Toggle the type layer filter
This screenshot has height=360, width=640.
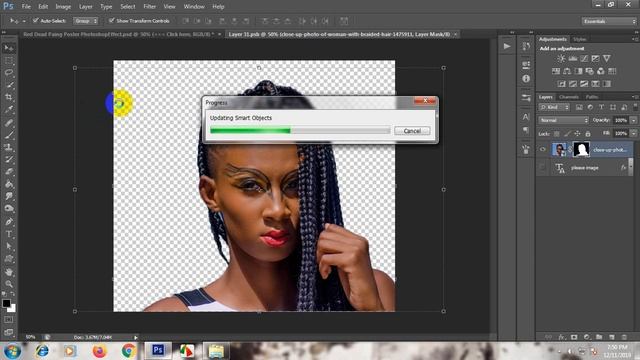coord(601,107)
